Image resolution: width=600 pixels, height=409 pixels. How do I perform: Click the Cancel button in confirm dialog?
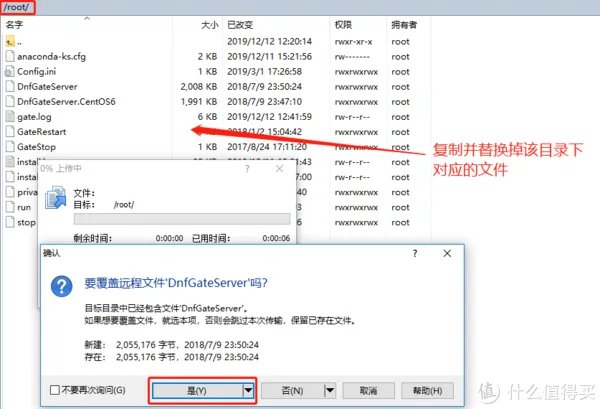tap(368, 391)
